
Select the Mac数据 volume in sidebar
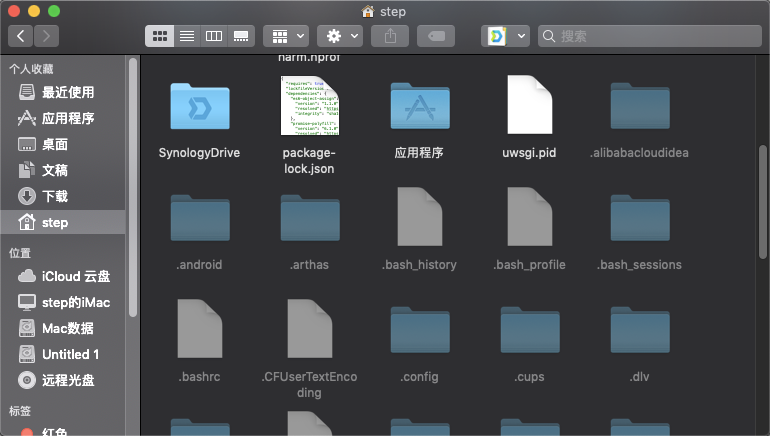click(63, 328)
